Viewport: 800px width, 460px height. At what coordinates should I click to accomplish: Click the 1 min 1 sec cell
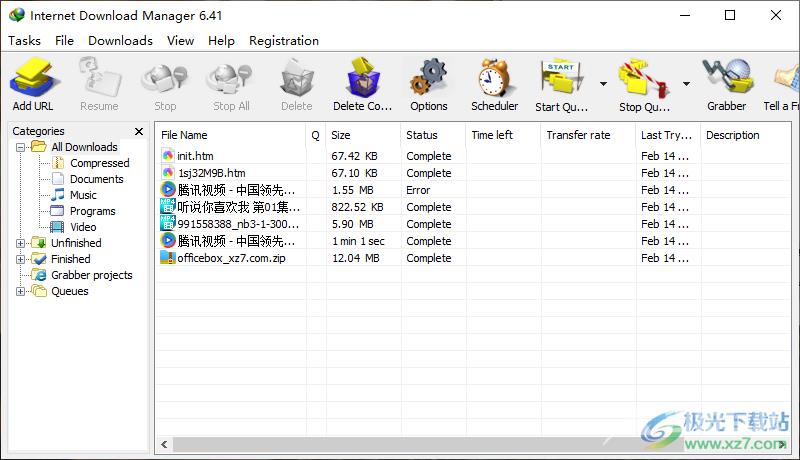pyautogui.click(x=358, y=241)
